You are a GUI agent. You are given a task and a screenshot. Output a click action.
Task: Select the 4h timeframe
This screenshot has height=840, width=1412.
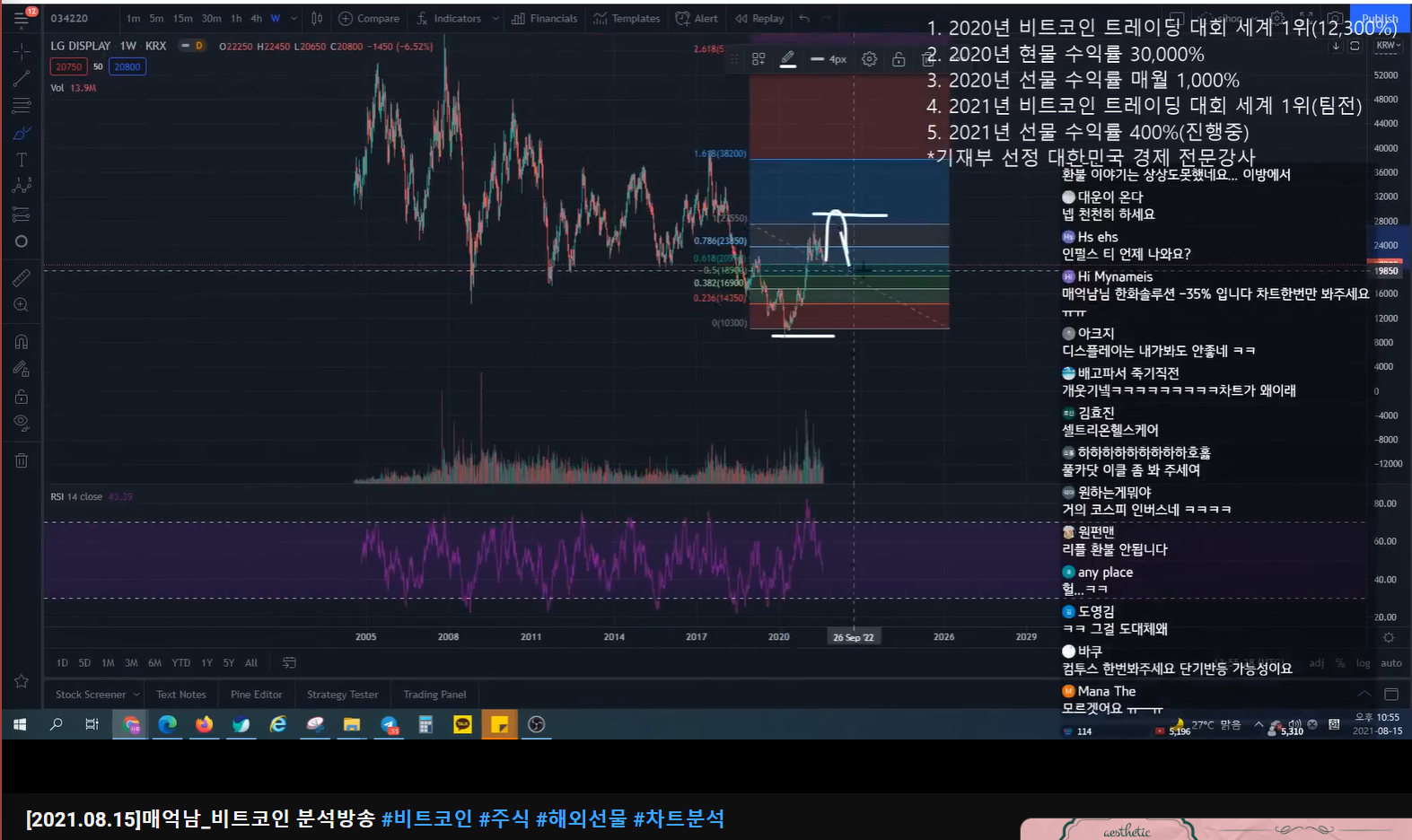(257, 19)
